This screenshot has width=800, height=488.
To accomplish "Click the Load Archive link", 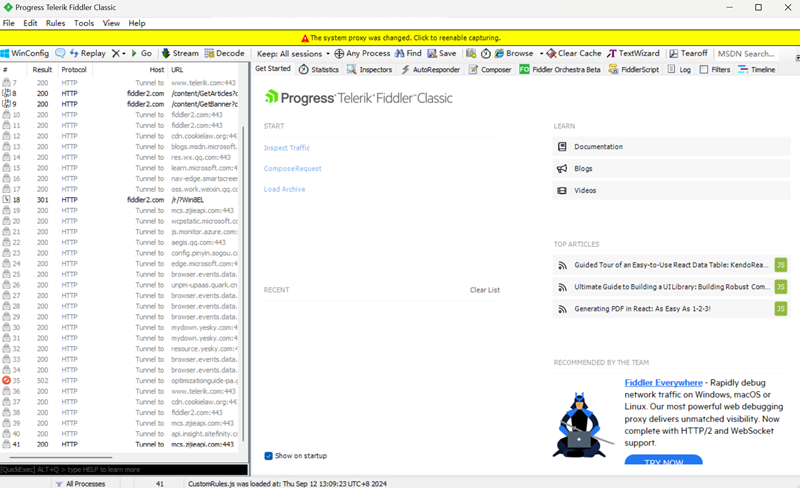I will click(284, 189).
